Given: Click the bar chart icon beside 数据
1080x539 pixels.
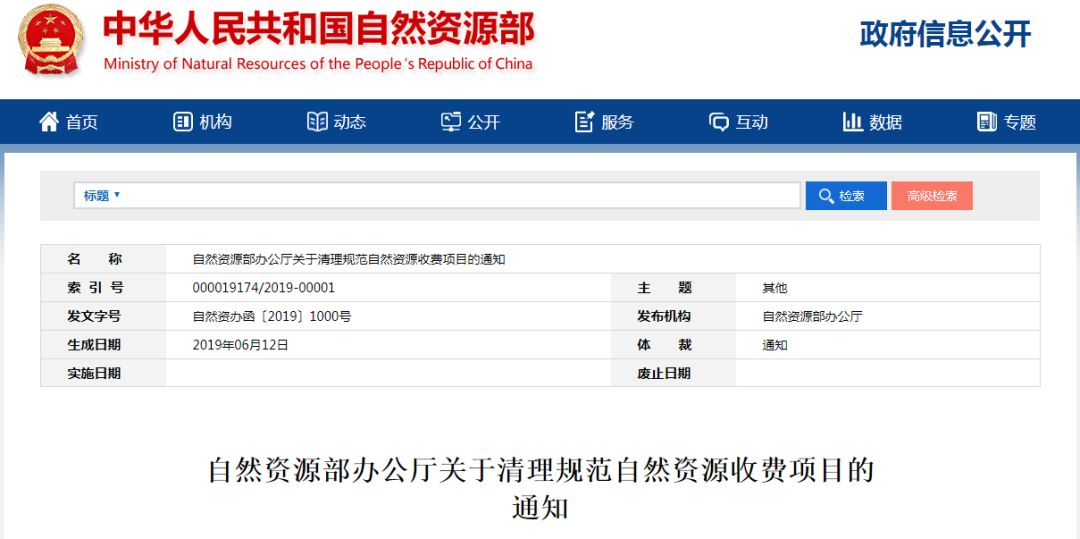Looking at the screenshot, I should 853,122.
